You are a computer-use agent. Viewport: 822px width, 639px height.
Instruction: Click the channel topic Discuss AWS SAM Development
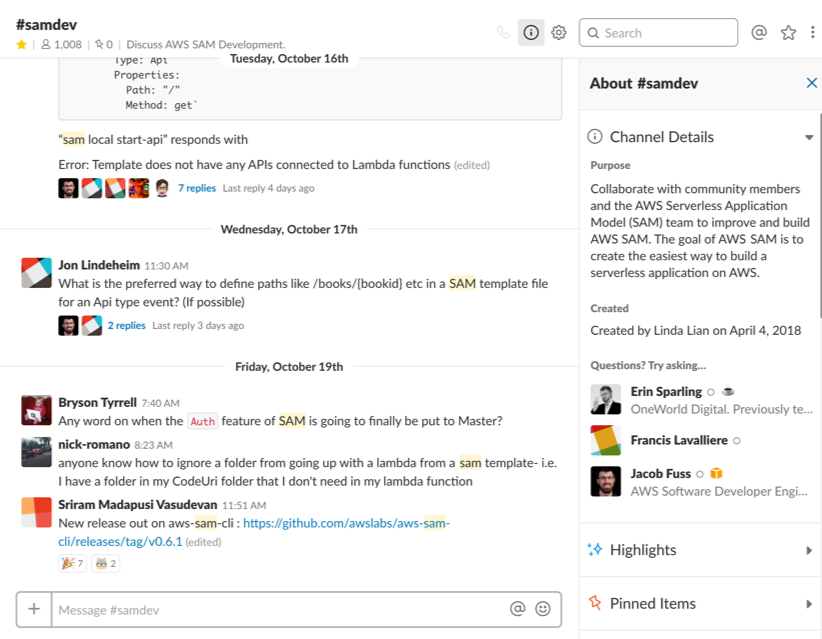pos(206,45)
